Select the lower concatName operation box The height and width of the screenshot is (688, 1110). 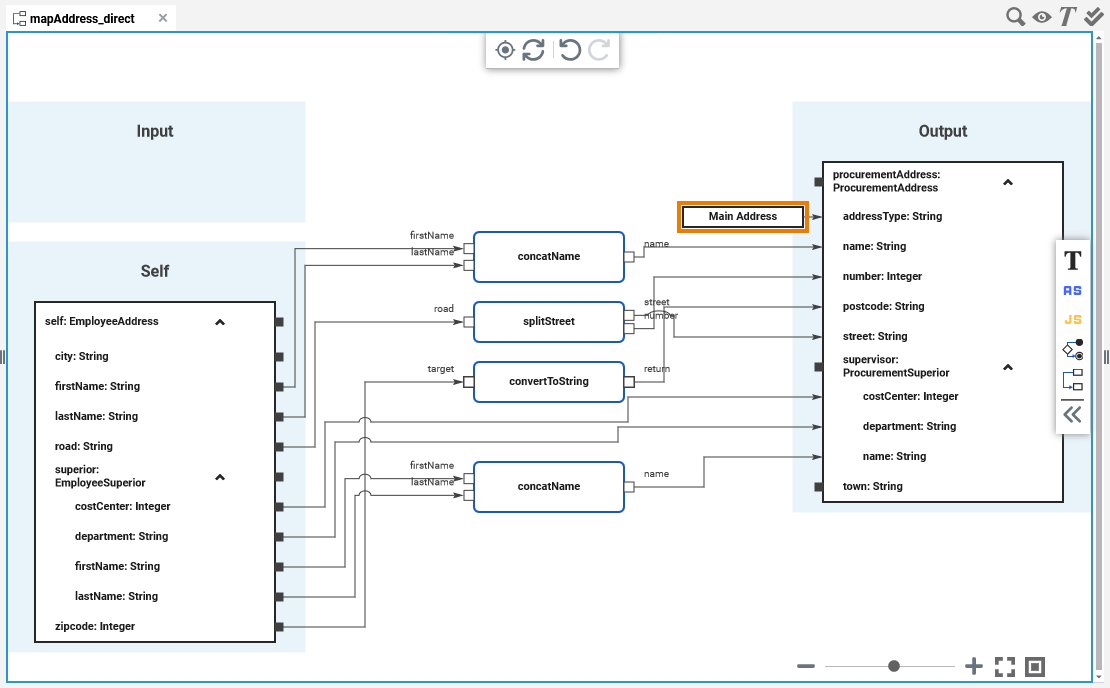coord(549,487)
